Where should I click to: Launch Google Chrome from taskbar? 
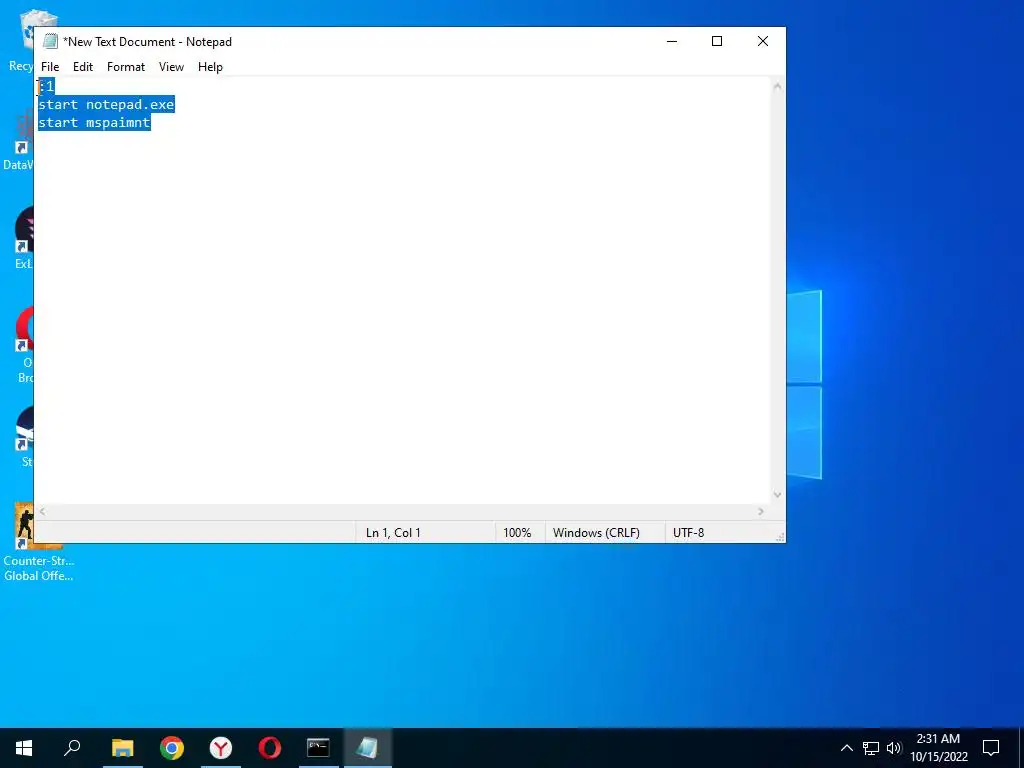(x=172, y=748)
